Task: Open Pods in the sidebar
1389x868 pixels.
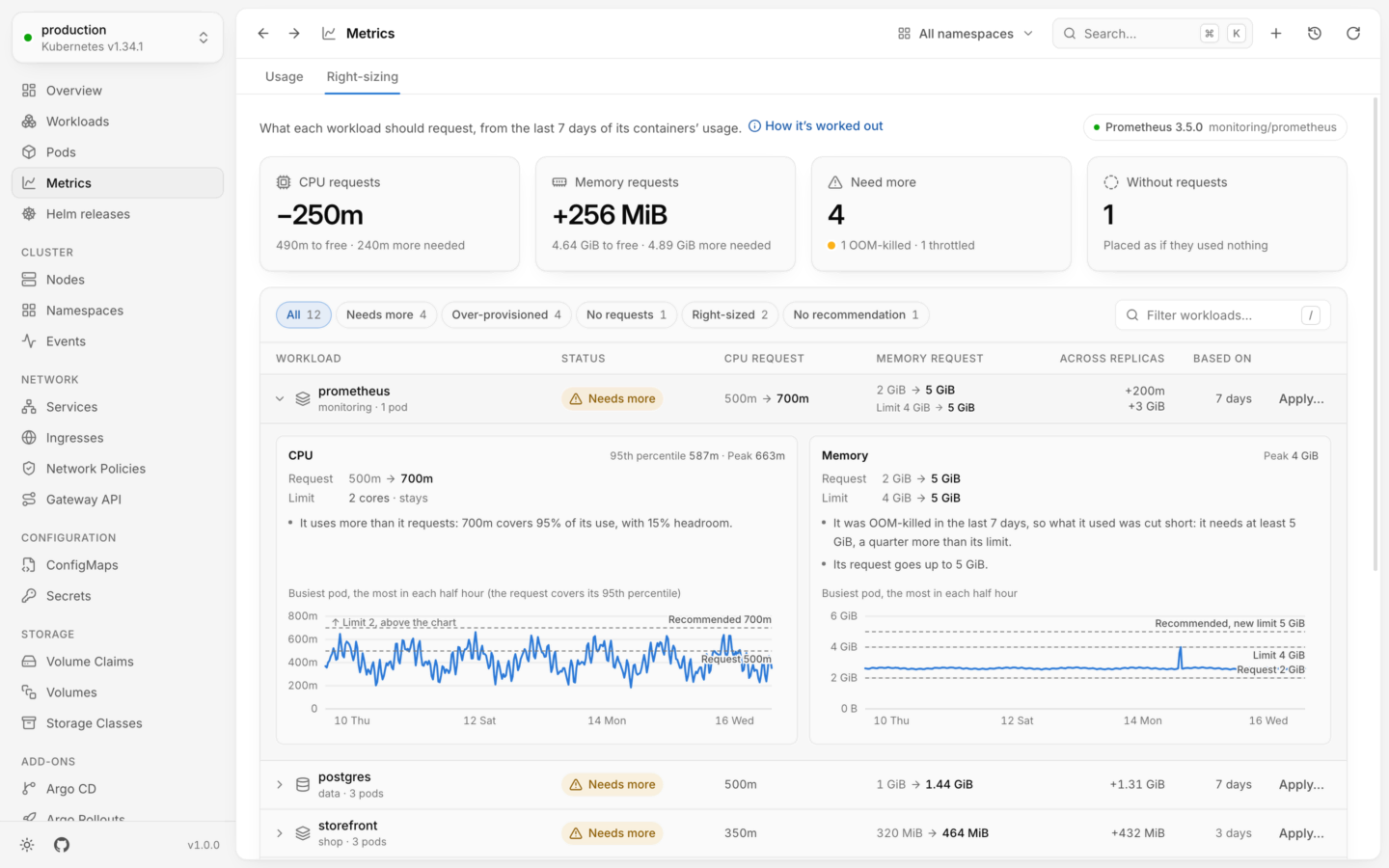Action: click(x=118, y=152)
